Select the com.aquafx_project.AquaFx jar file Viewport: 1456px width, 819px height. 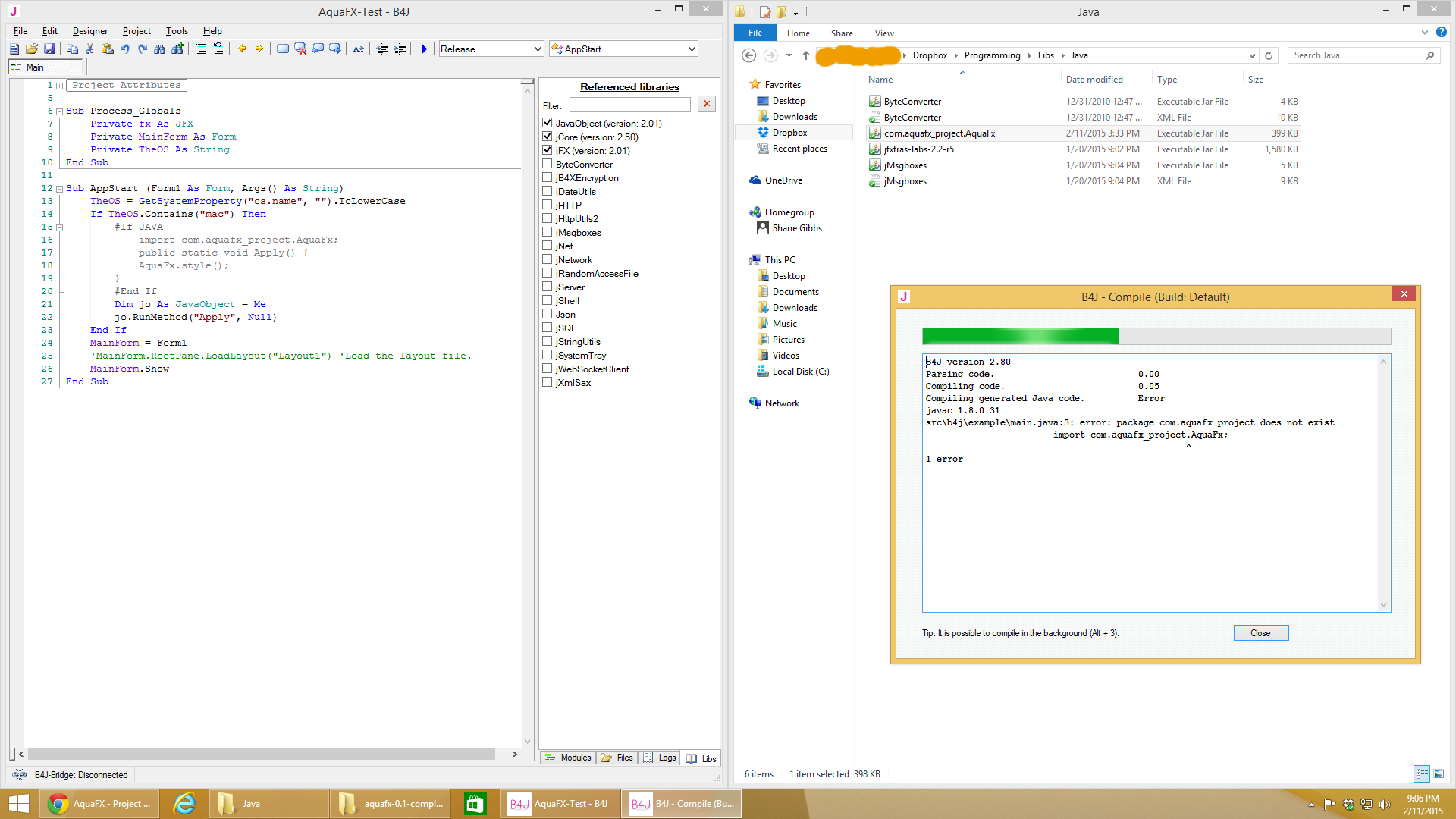[939, 133]
